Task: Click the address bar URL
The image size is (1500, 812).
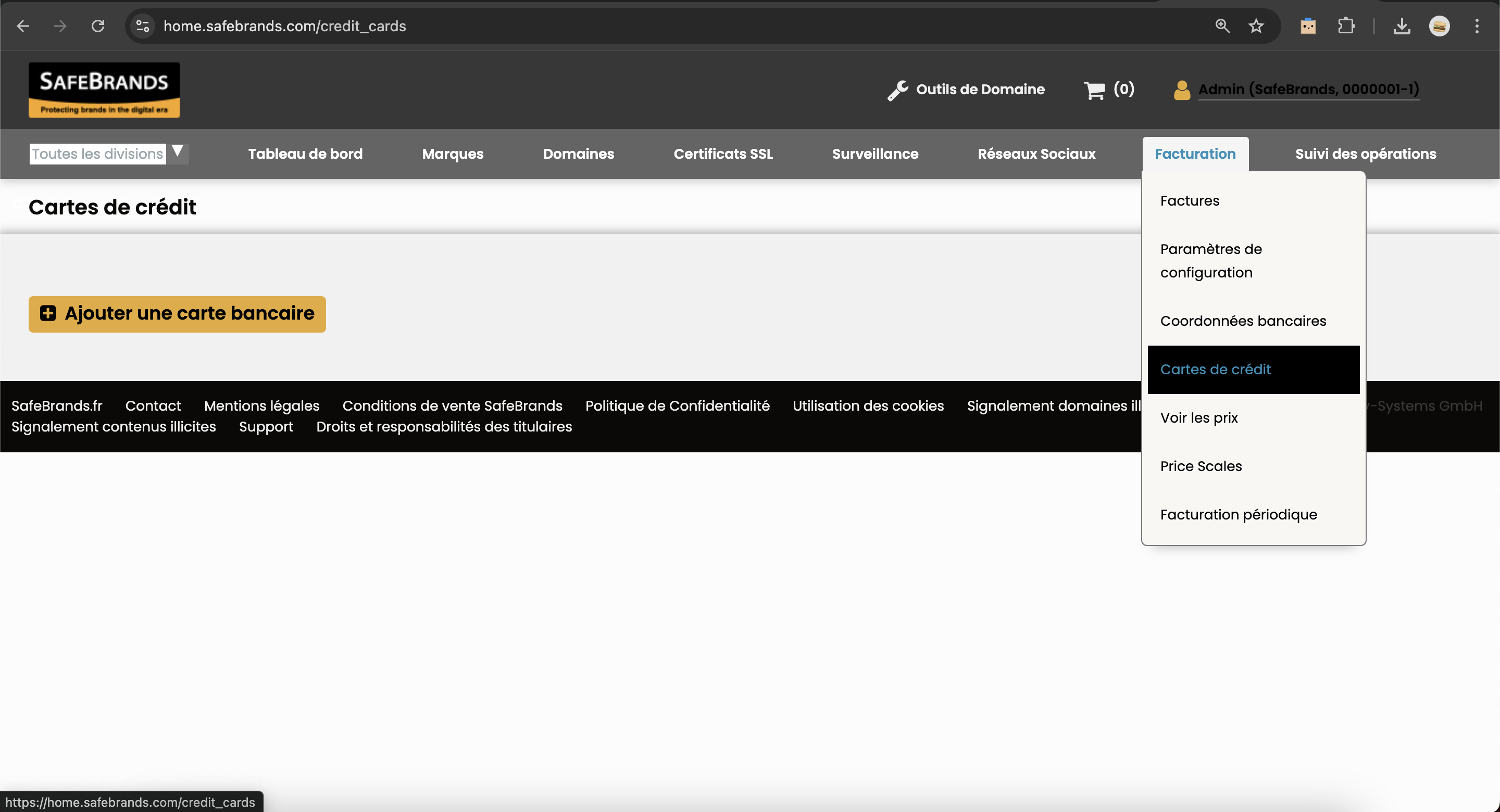Action: pos(285,26)
